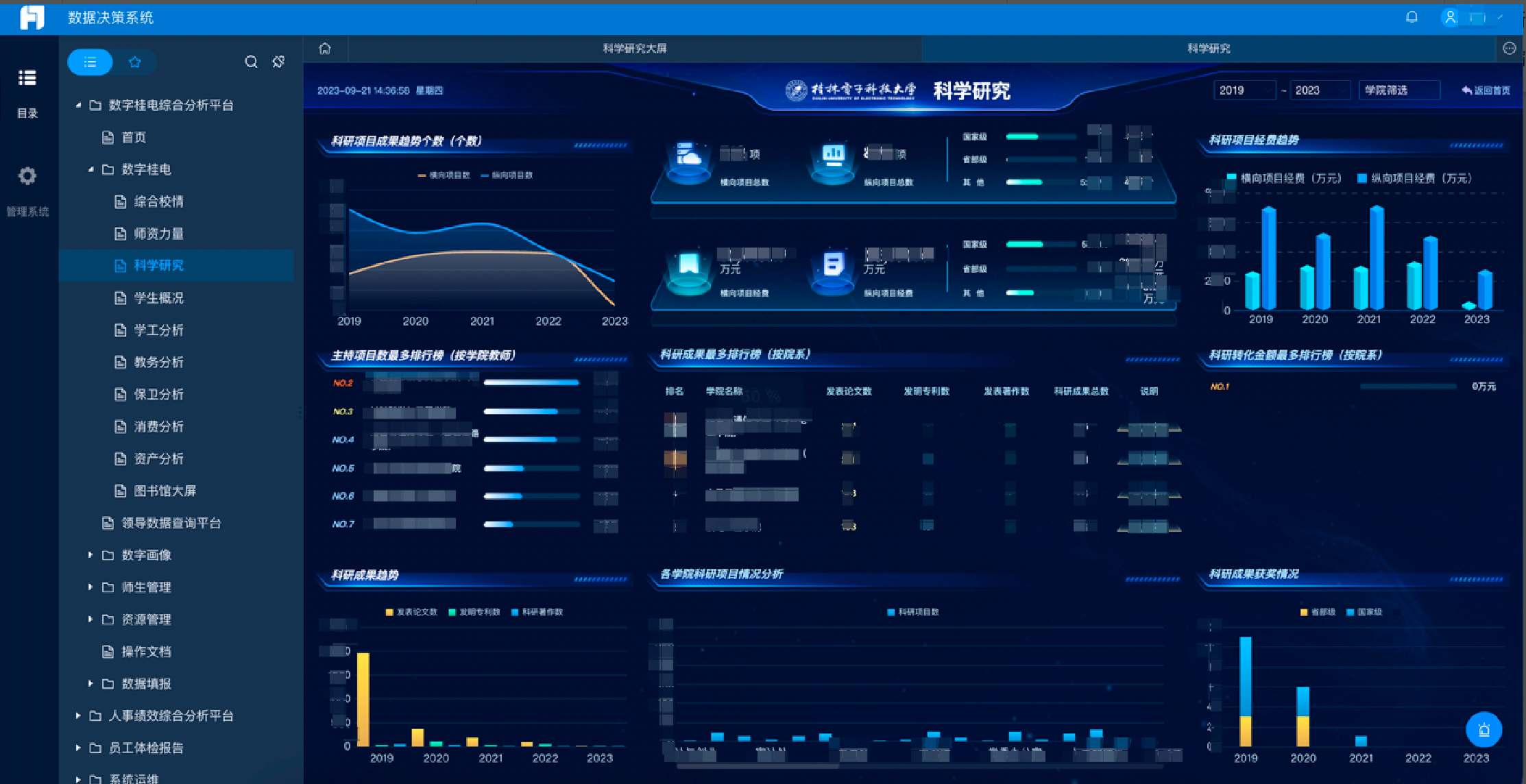Screen dimensions: 1526x784
Task: Switch to the list view toggle
Action: (x=90, y=62)
